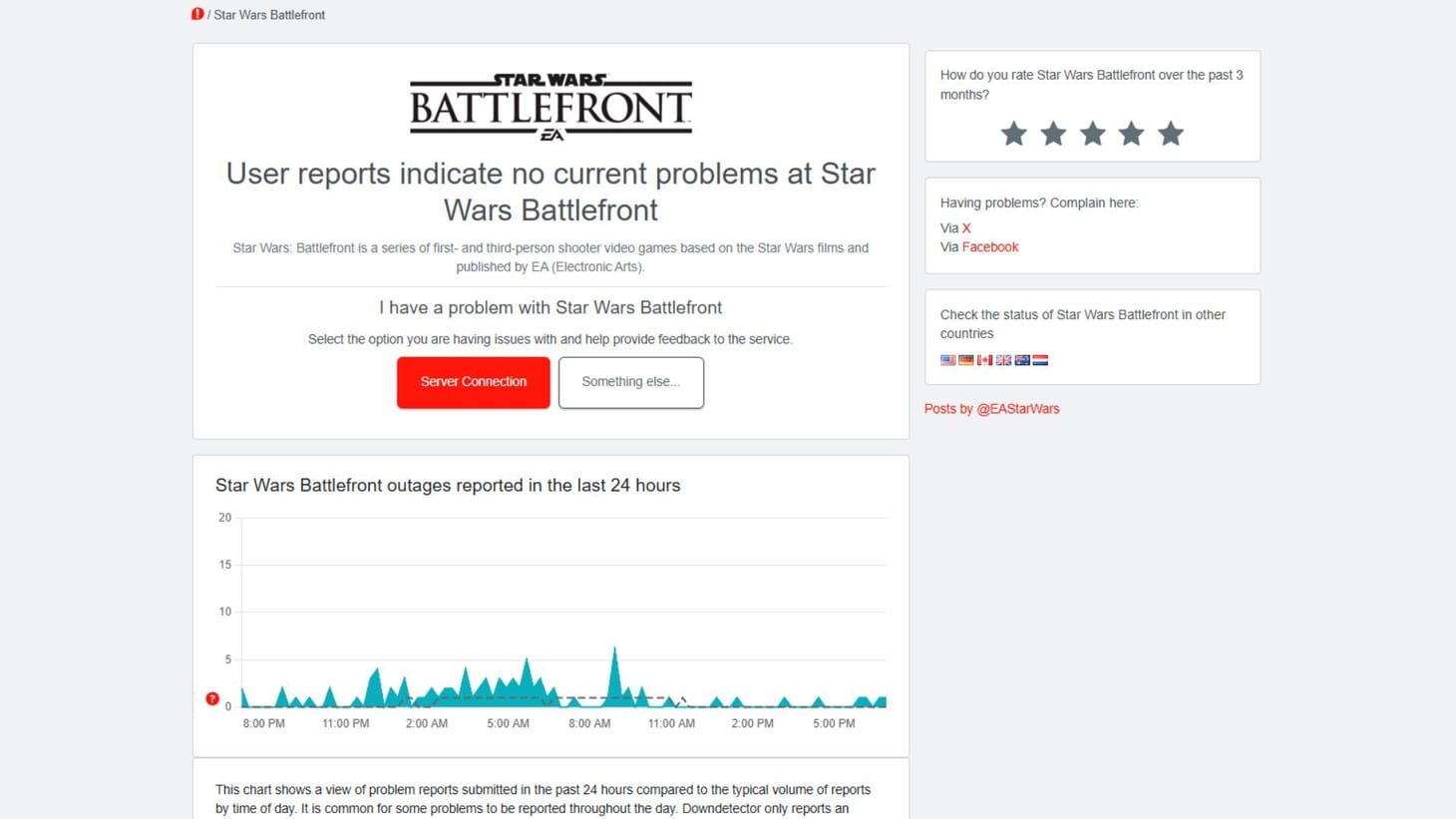Follow the Facebook complaint link
This screenshot has width=1456, height=819.
coord(990,246)
